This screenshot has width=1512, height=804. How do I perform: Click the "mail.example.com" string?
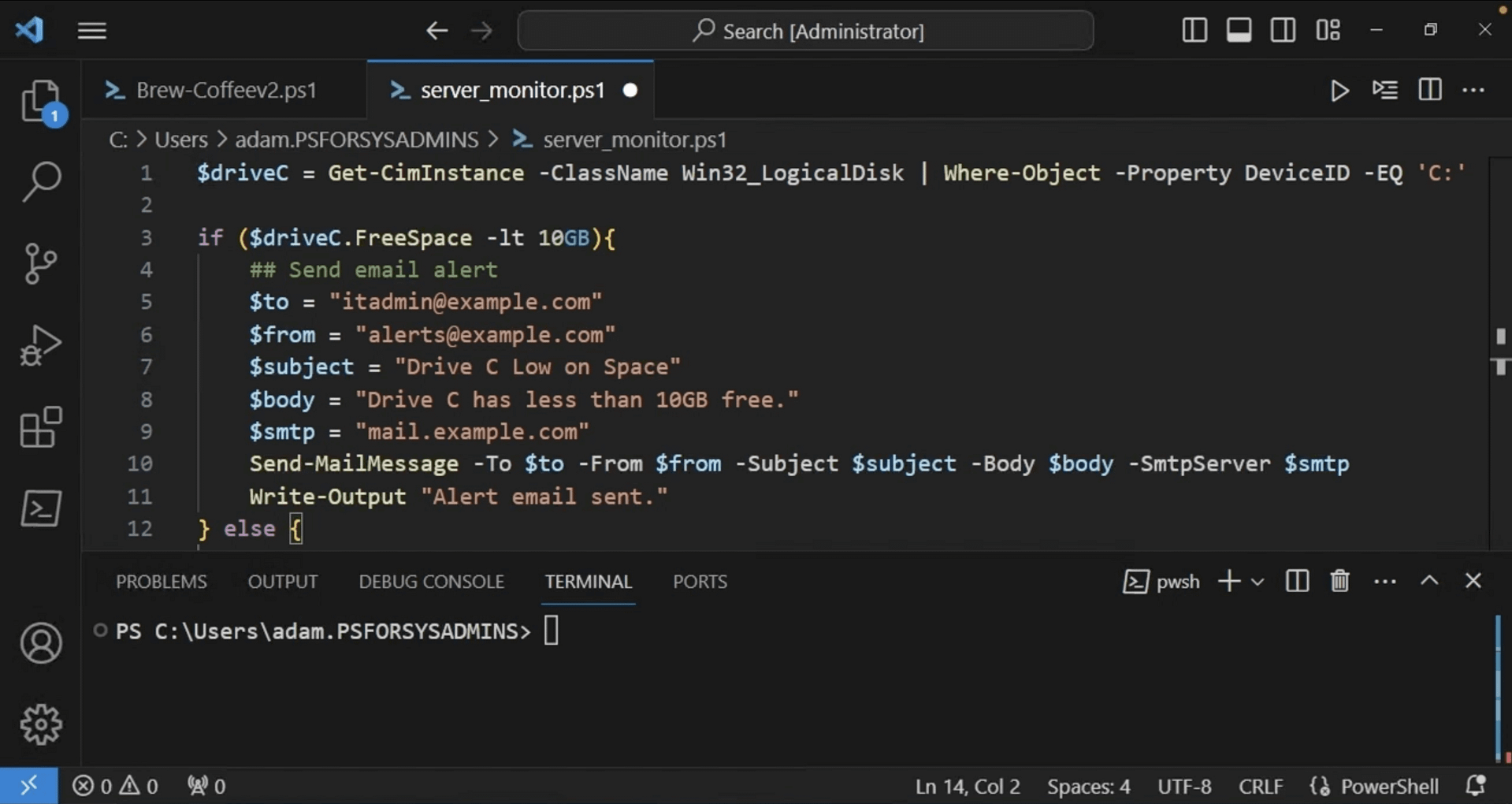click(x=472, y=432)
